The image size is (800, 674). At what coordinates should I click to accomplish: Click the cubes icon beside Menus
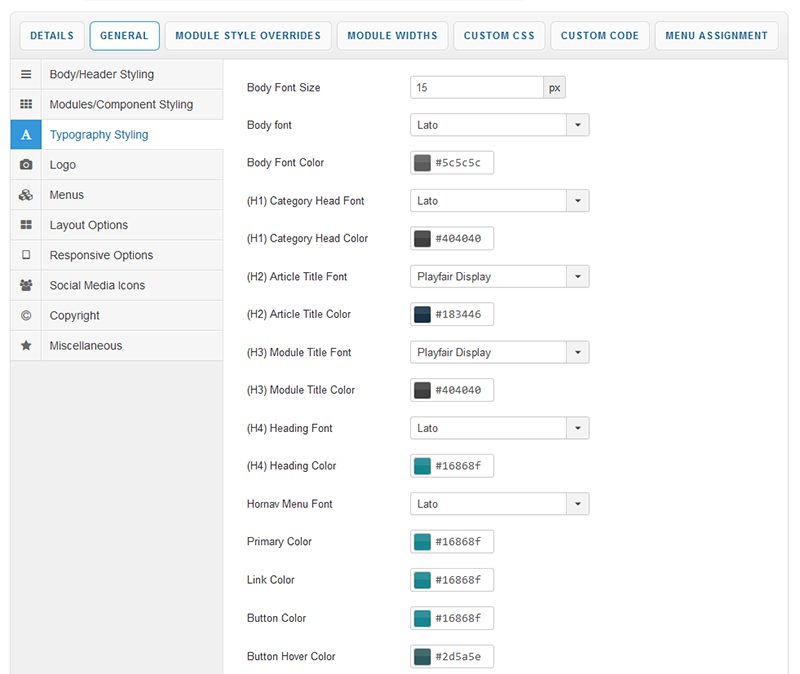tap(26, 195)
